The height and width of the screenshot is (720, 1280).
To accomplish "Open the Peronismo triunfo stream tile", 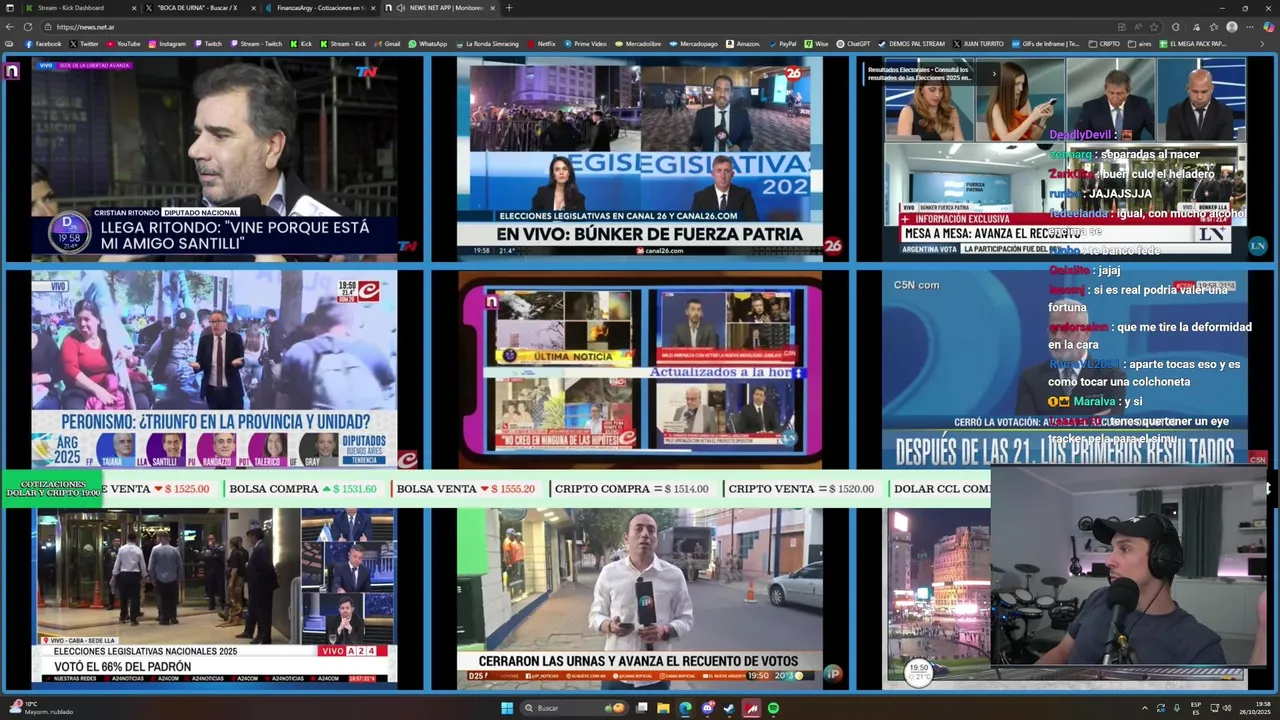I will tap(214, 368).
